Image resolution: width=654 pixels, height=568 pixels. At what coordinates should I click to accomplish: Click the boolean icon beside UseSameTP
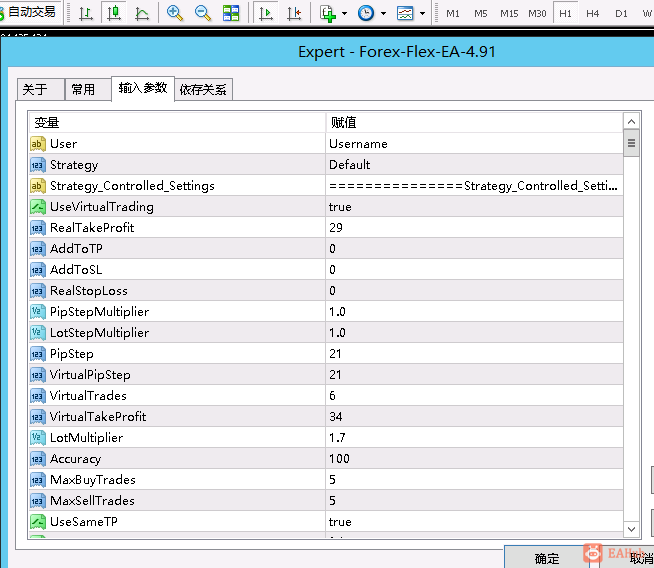pos(38,522)
